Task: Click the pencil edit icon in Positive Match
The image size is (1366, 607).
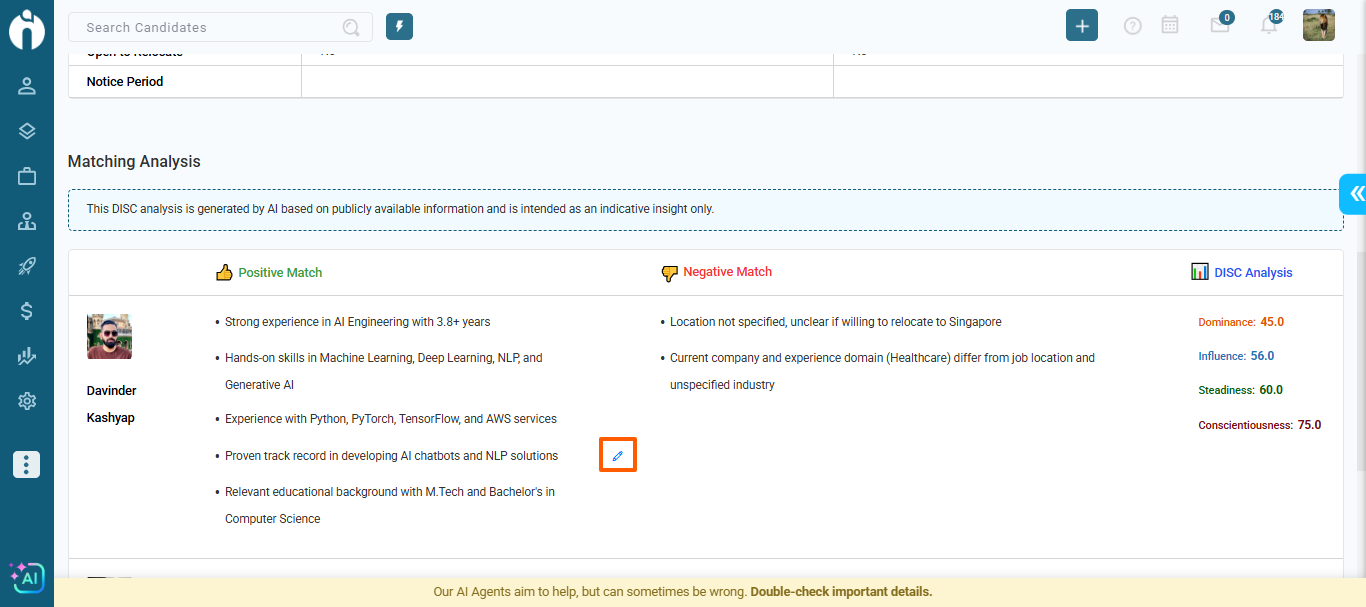Action: [617, 456]
